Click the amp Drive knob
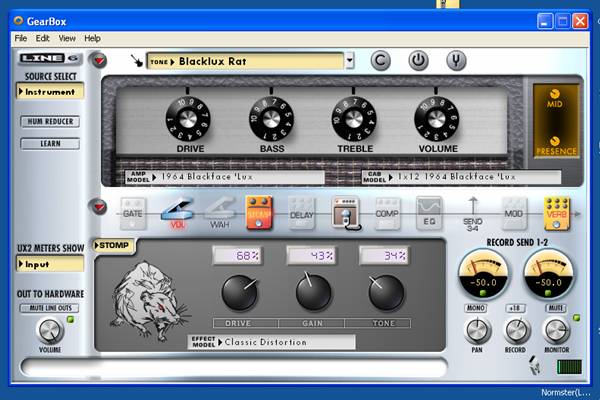This screenshot has width=600, height=400. (188, 119)
